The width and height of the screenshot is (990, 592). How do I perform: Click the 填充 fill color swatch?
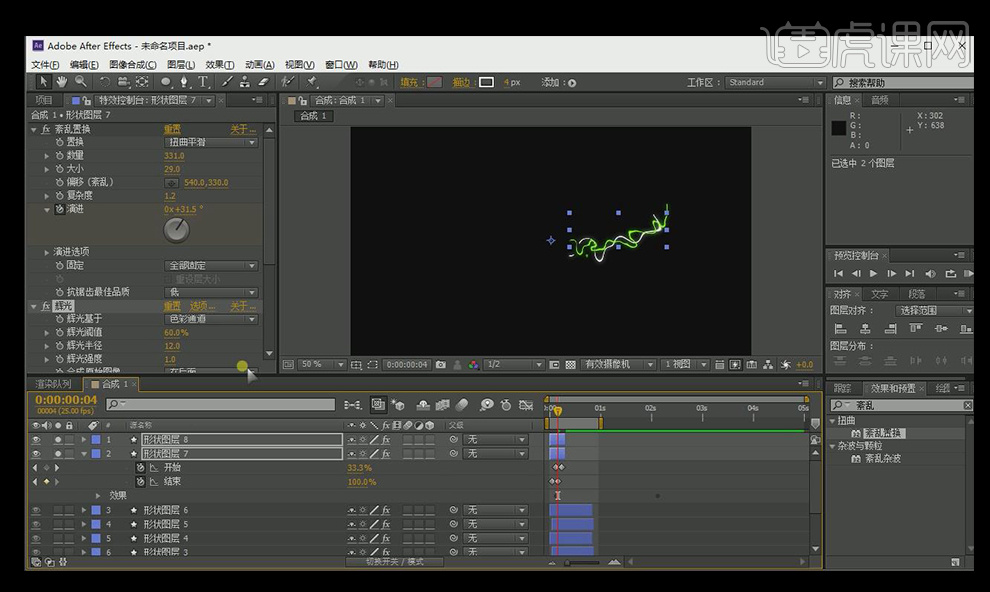434,82
